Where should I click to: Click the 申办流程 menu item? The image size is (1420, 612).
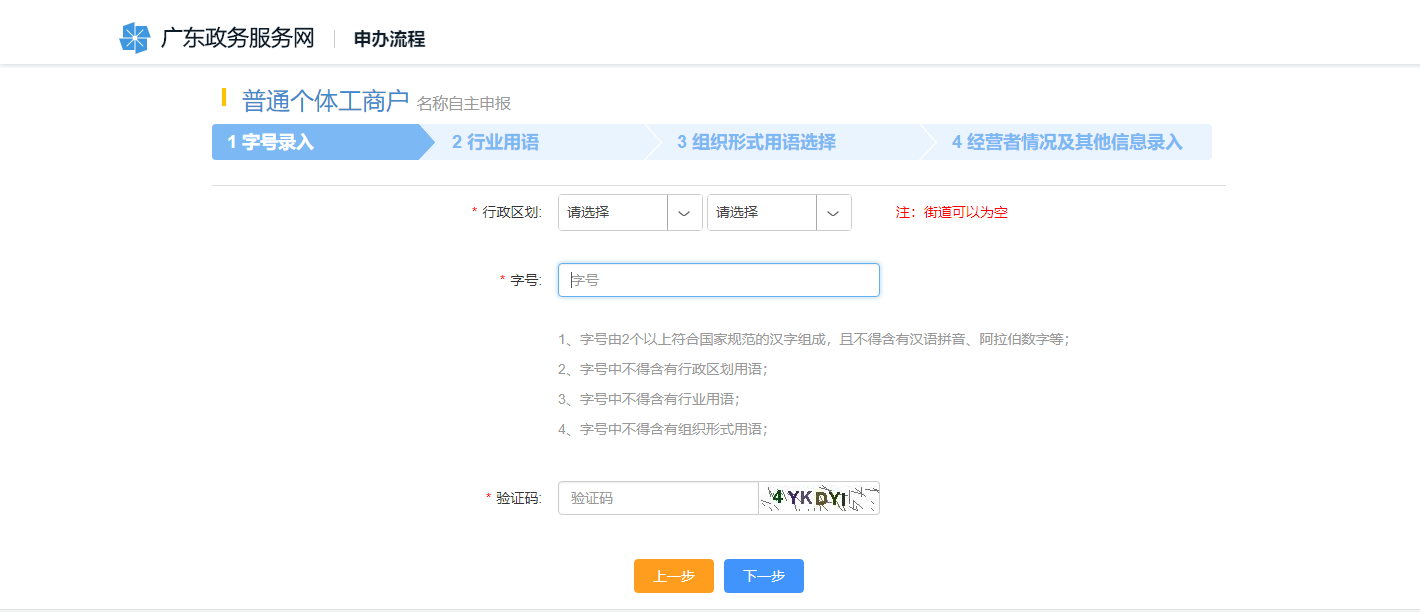[388, 38]
